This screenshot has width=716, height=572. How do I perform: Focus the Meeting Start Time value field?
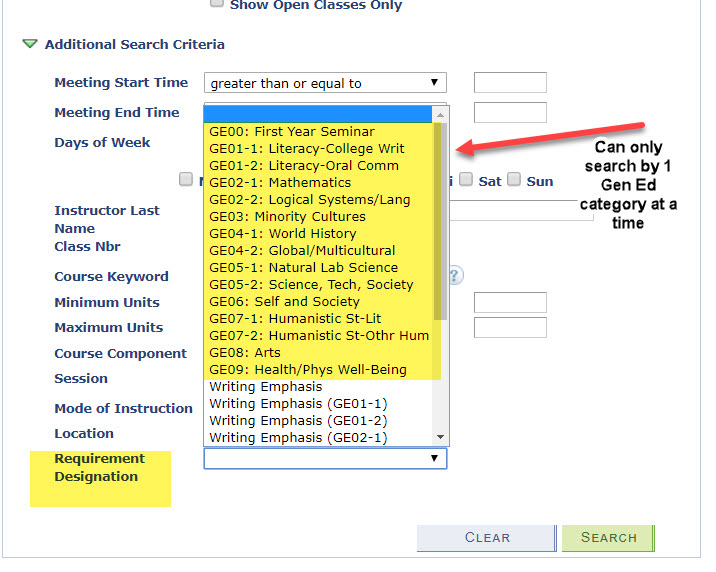(x=510, y=83)
